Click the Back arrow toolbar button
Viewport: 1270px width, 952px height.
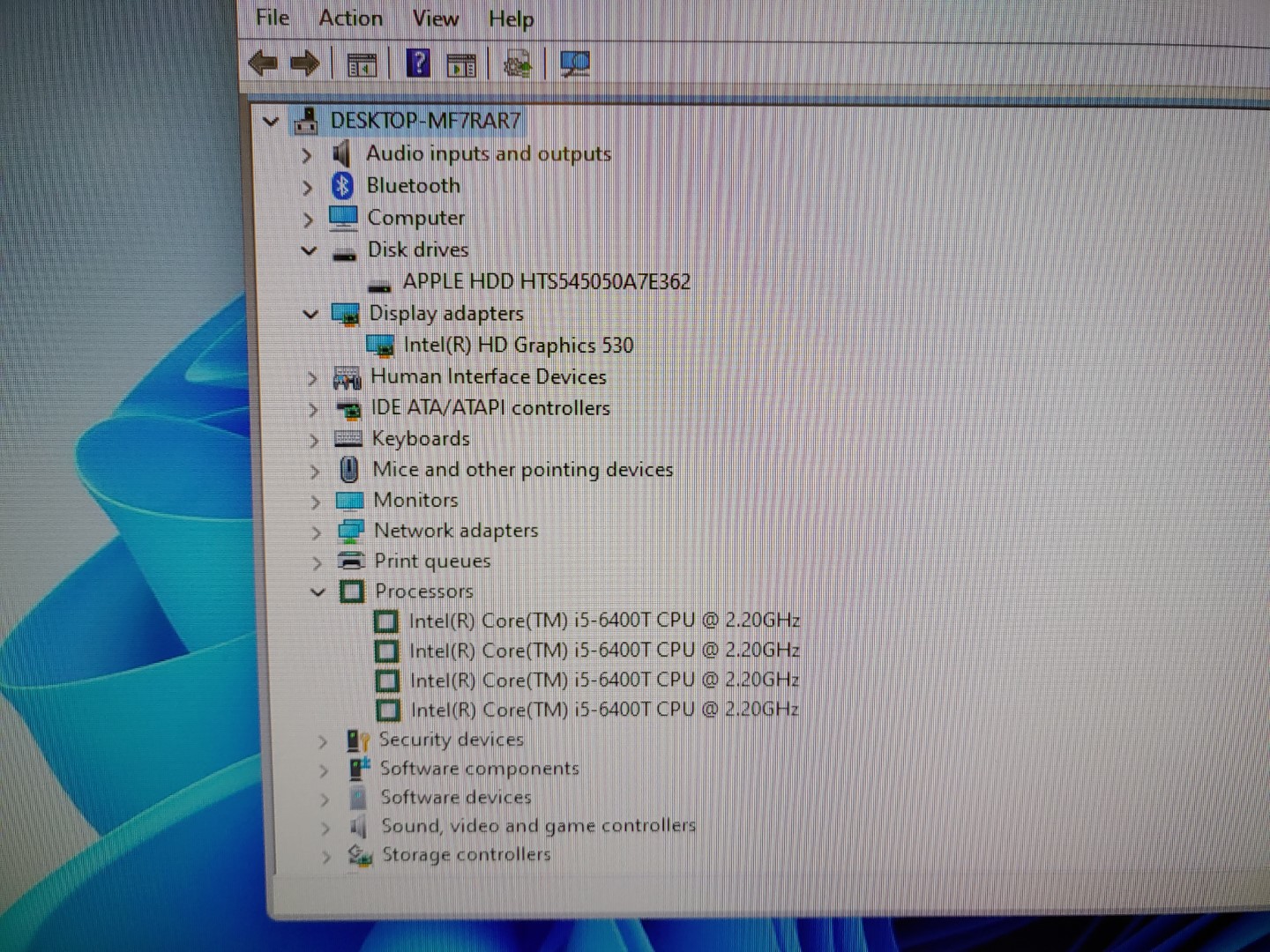(263, 63)
